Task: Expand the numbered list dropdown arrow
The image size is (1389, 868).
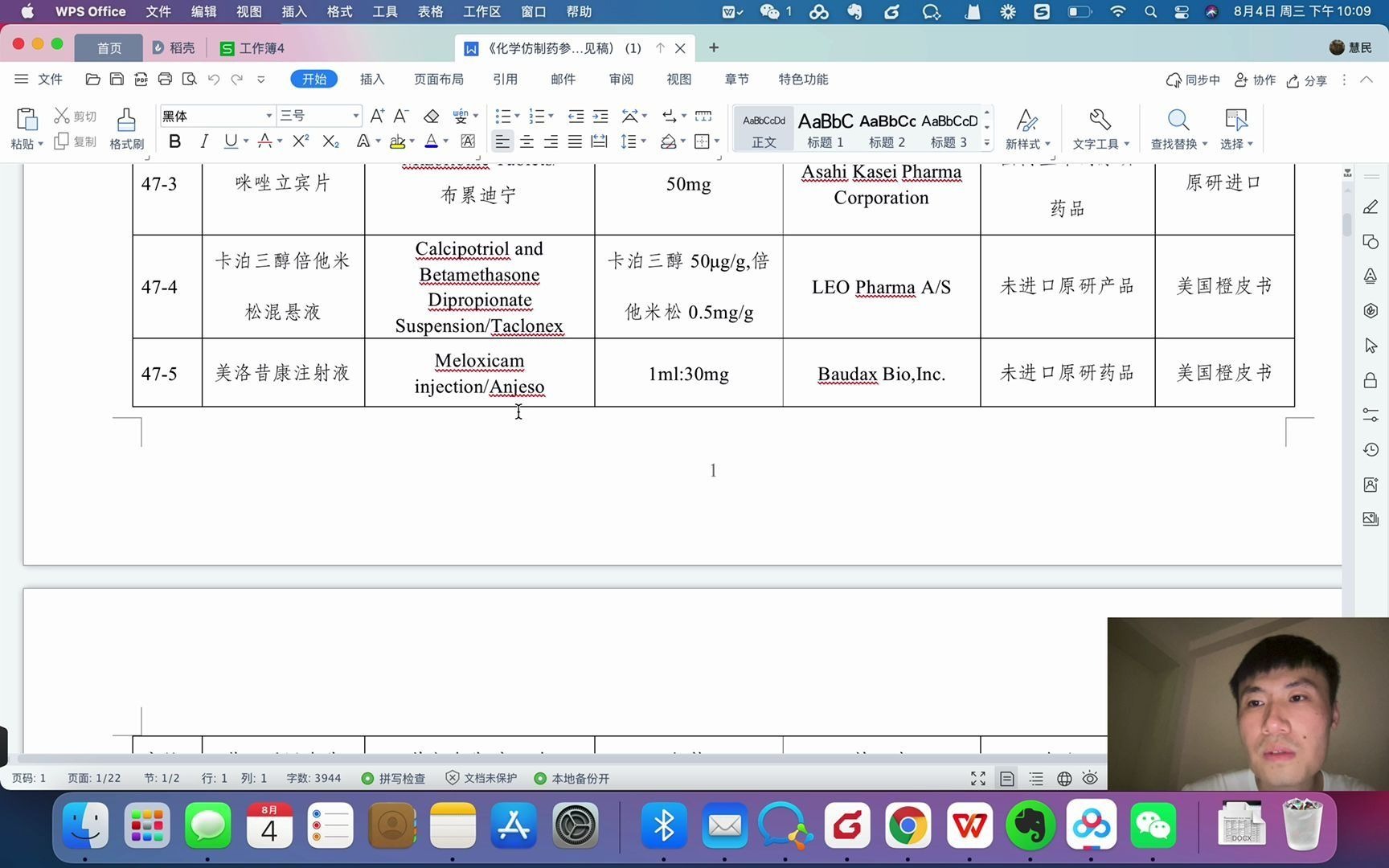Action: click(x=551, y=116)
